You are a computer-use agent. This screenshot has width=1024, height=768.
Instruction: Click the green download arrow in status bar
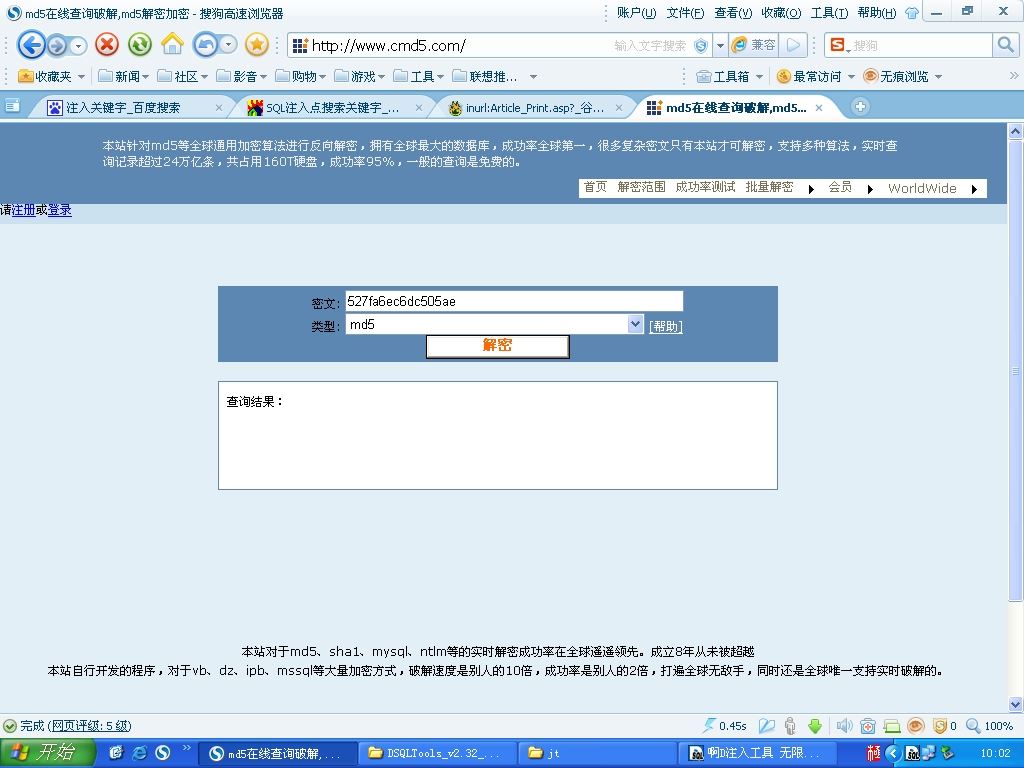[814, 726]
